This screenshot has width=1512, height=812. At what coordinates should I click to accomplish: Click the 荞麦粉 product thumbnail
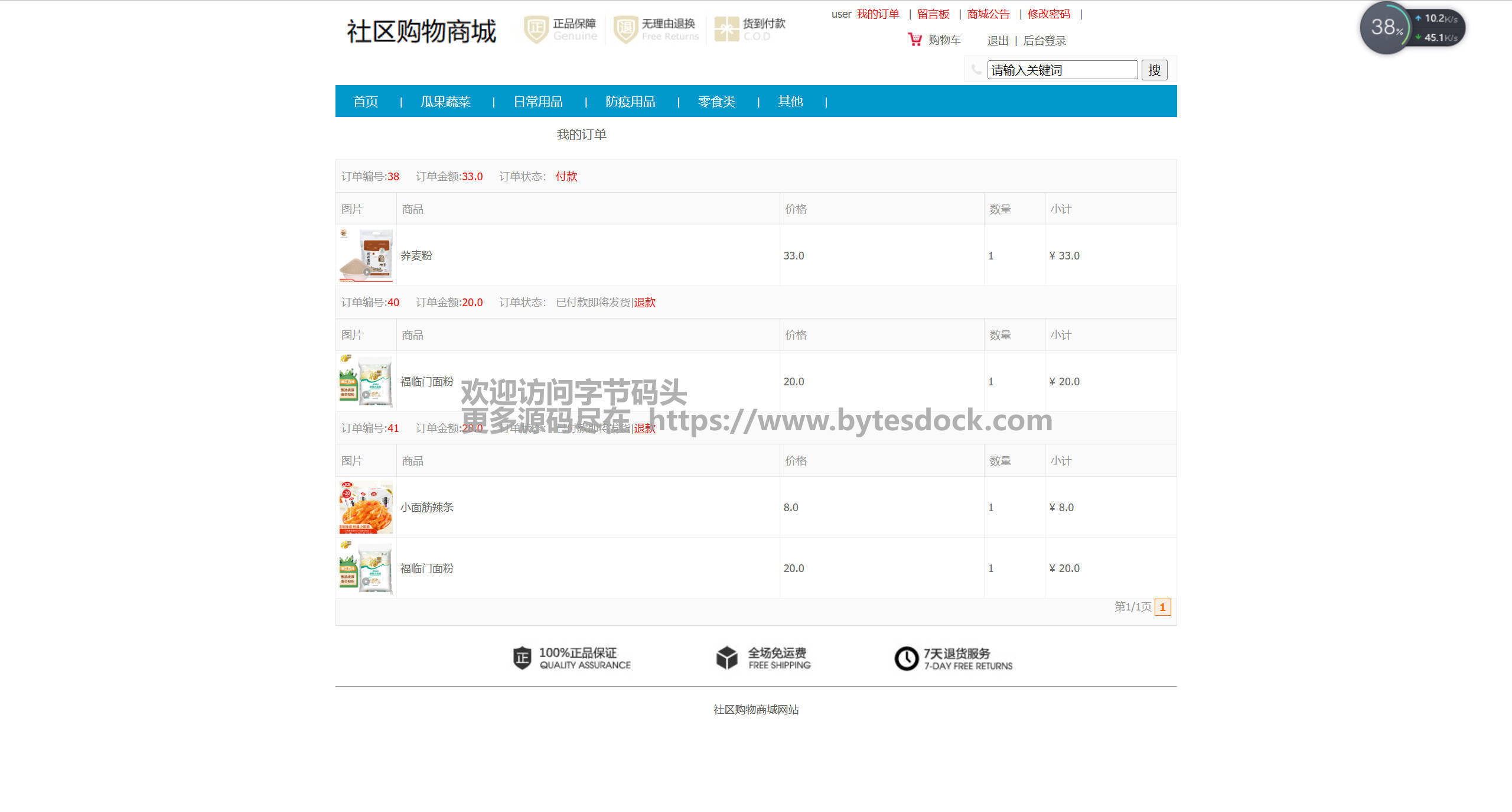point(366,255)
